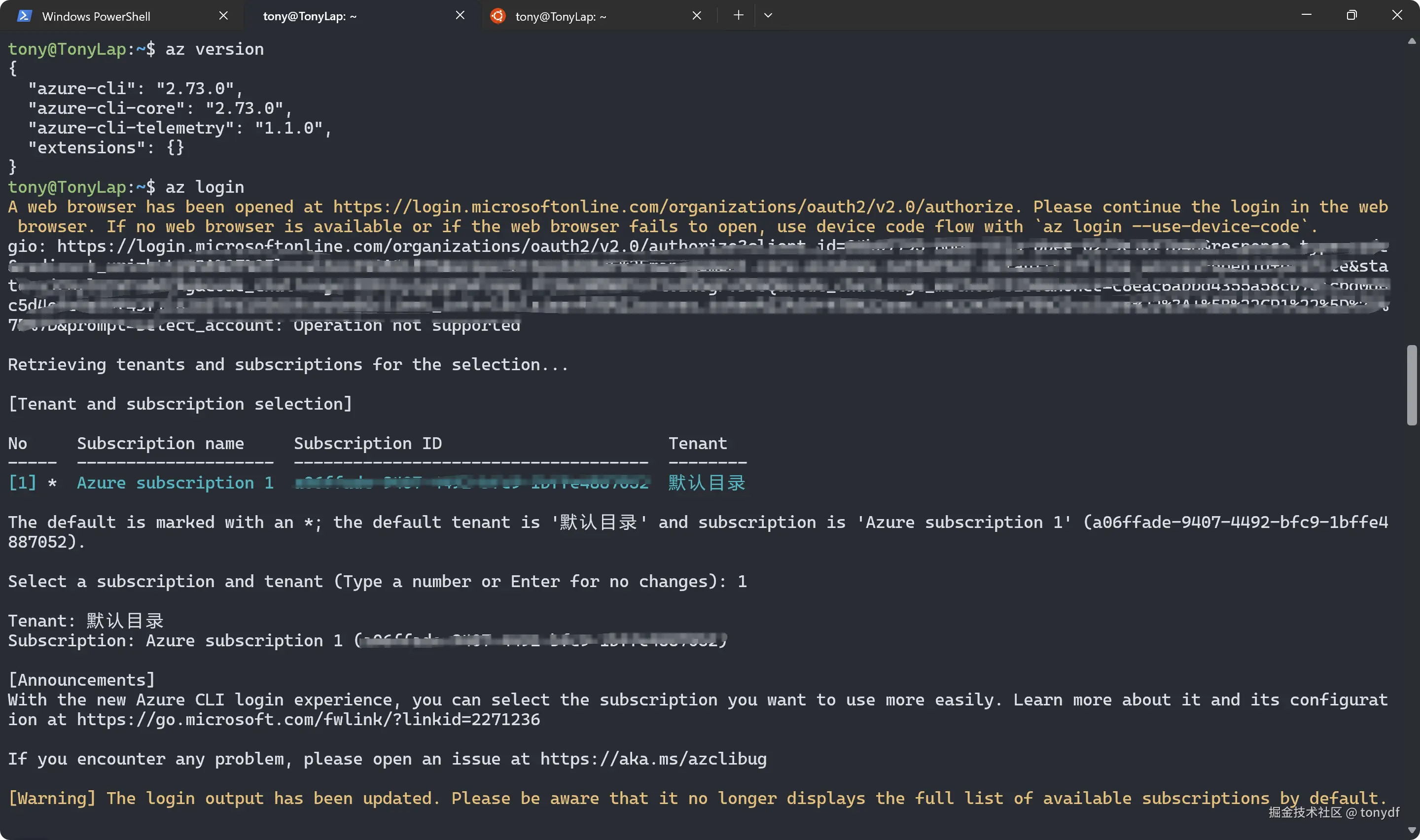This screenshot has width=1420, height=840.
Task: Click the 'az login' command text
Action: pos(204,187)
